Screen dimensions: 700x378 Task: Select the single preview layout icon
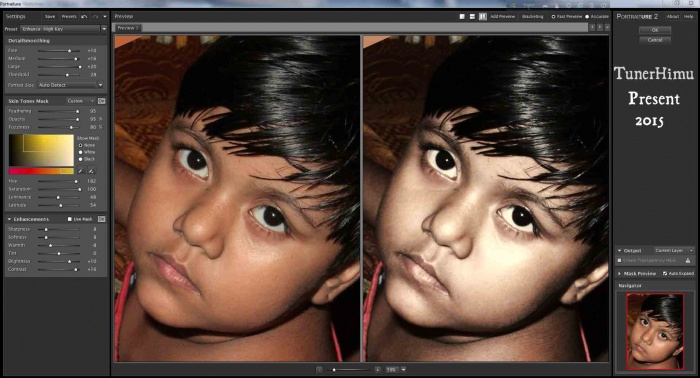pyautogui.click(x=462, y=17)
